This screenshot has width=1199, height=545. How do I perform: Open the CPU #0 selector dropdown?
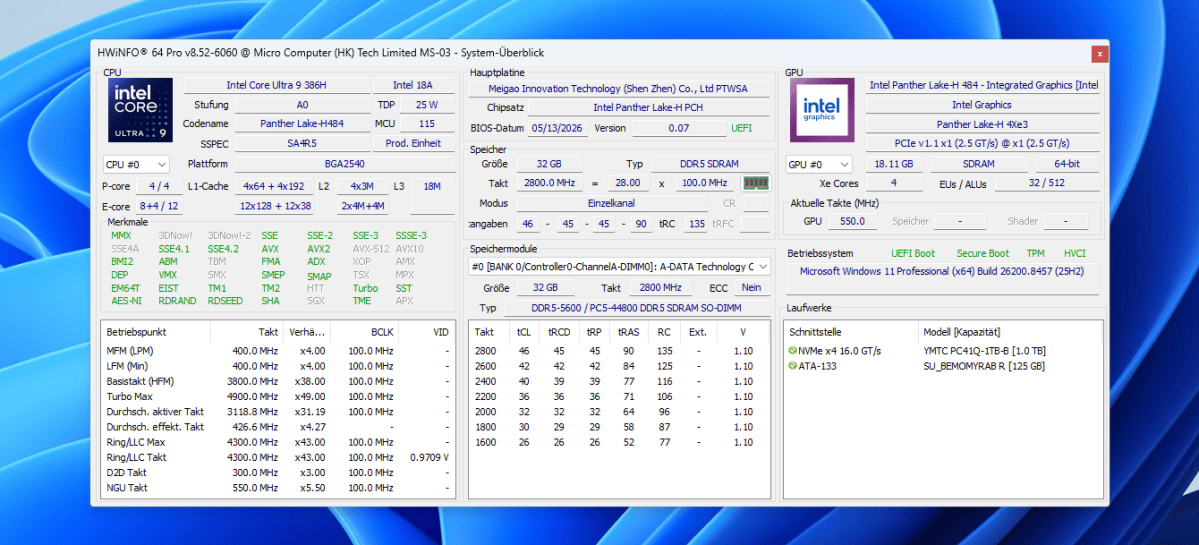(136, 164)
